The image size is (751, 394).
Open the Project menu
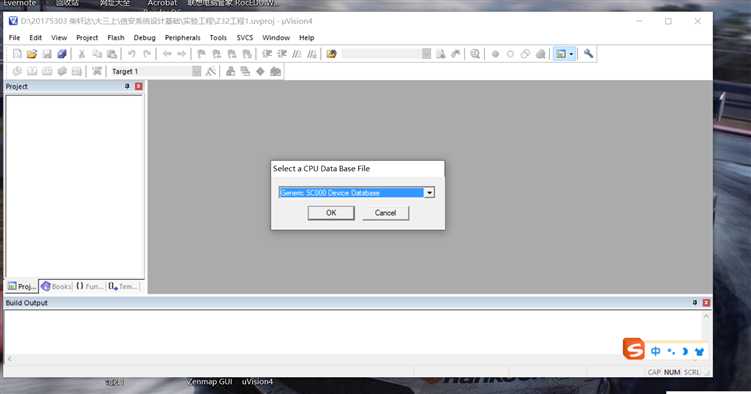pos(87,37)
